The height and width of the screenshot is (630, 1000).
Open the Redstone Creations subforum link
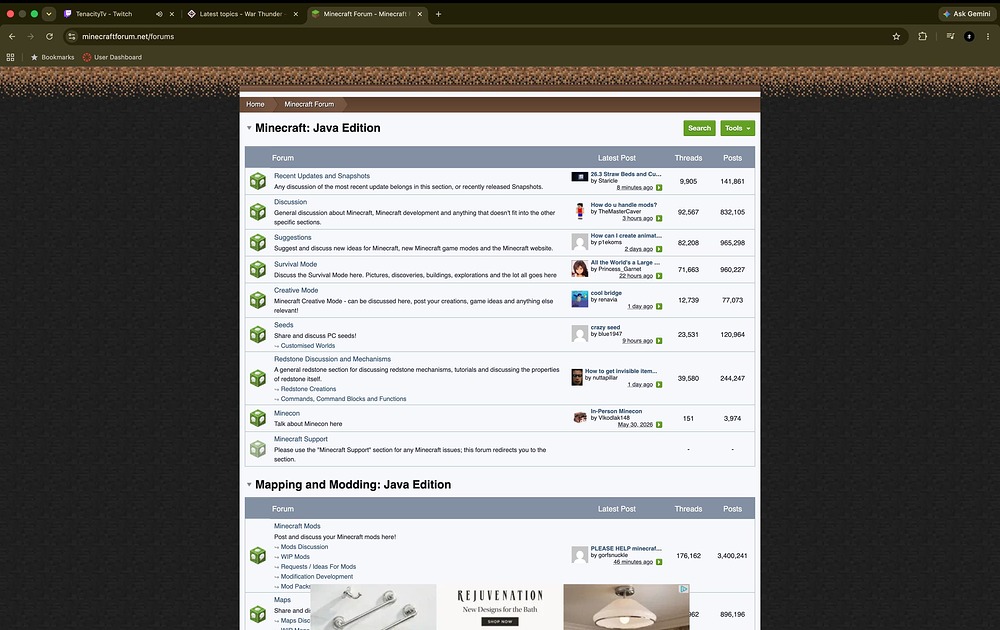[x=309, y=389]
